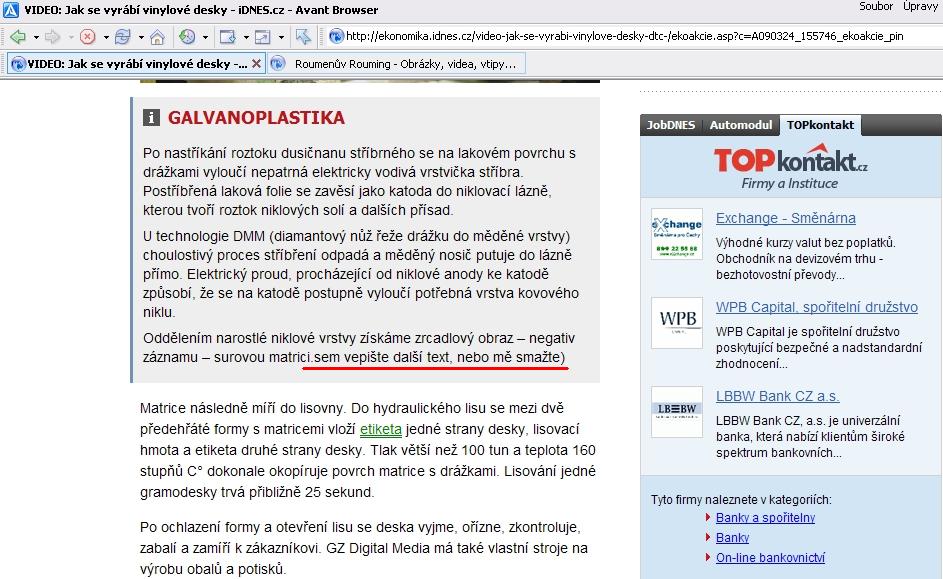Viewport: 943px width, 579px height.
Task: Click the text 'sem vepište další text, nebo mě smažte)'
Action: 440,357
